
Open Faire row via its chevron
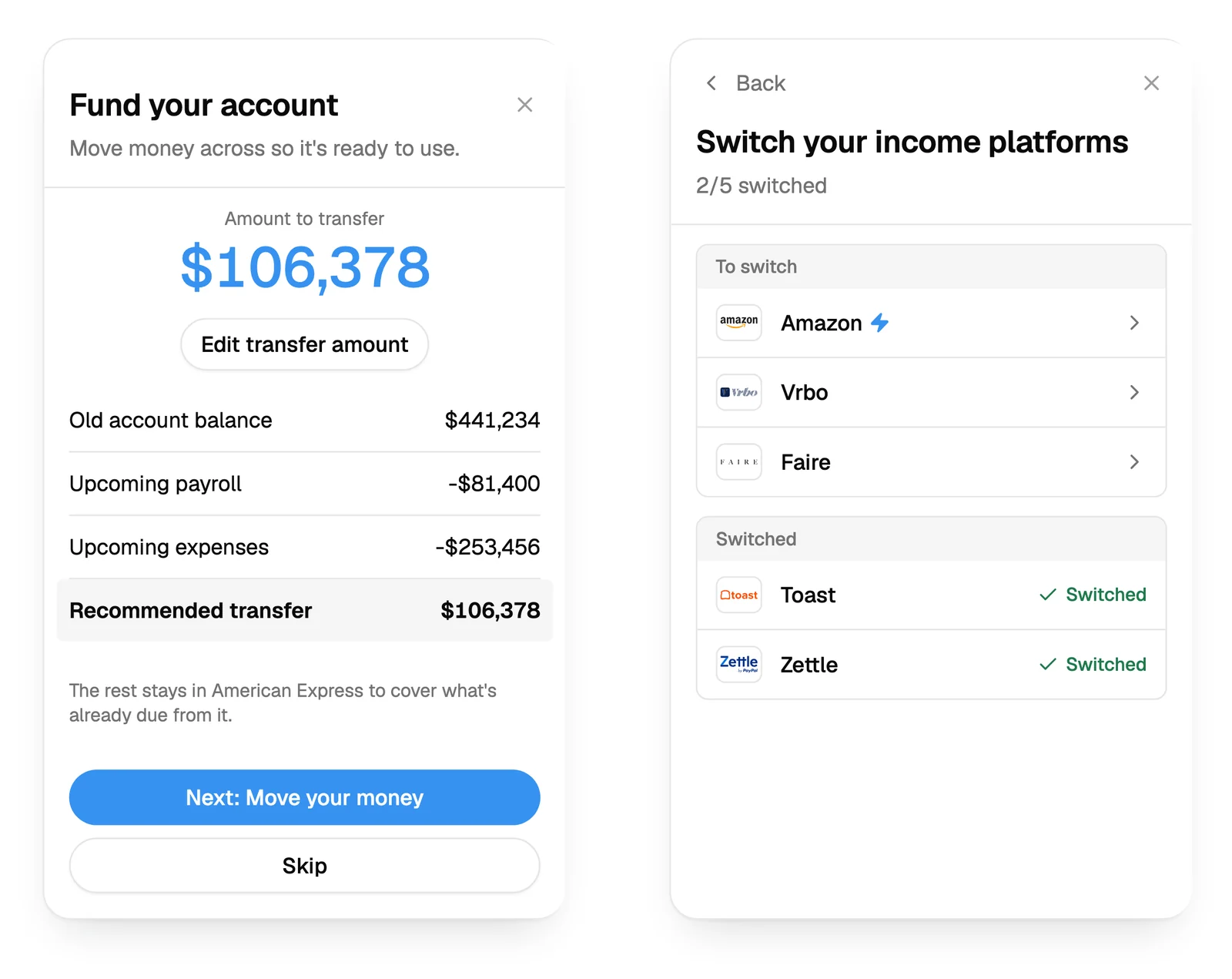pyautogui.click(x=1134, y=462)
